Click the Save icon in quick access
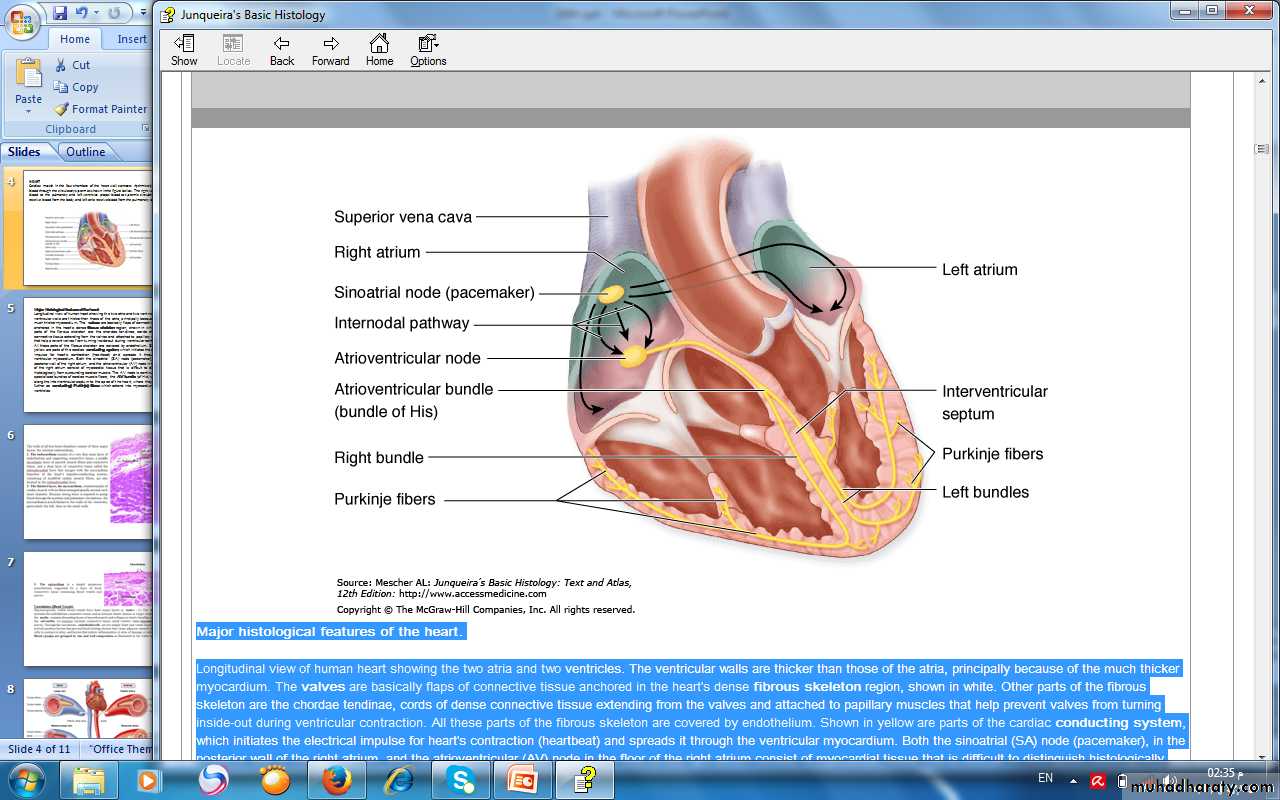This screenshot has width=1280, height=800. [x=60, y=13]
